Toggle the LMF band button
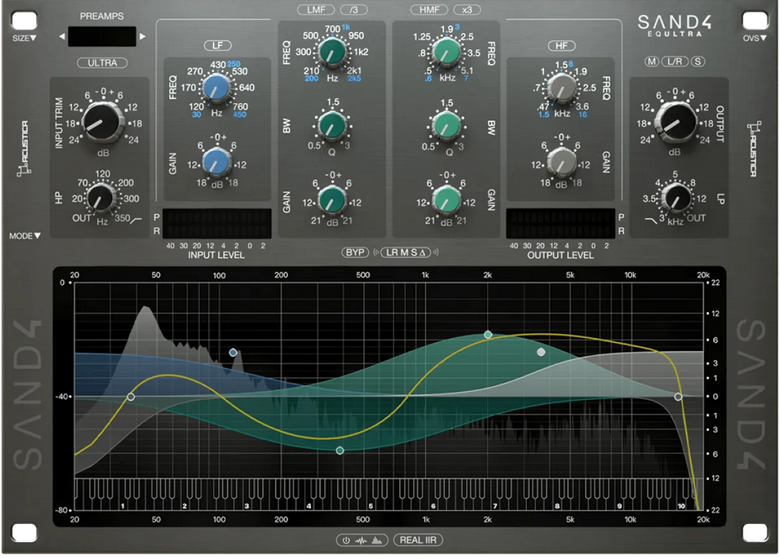The height and width of the screenshot is (558, 780). click(316, 9)
